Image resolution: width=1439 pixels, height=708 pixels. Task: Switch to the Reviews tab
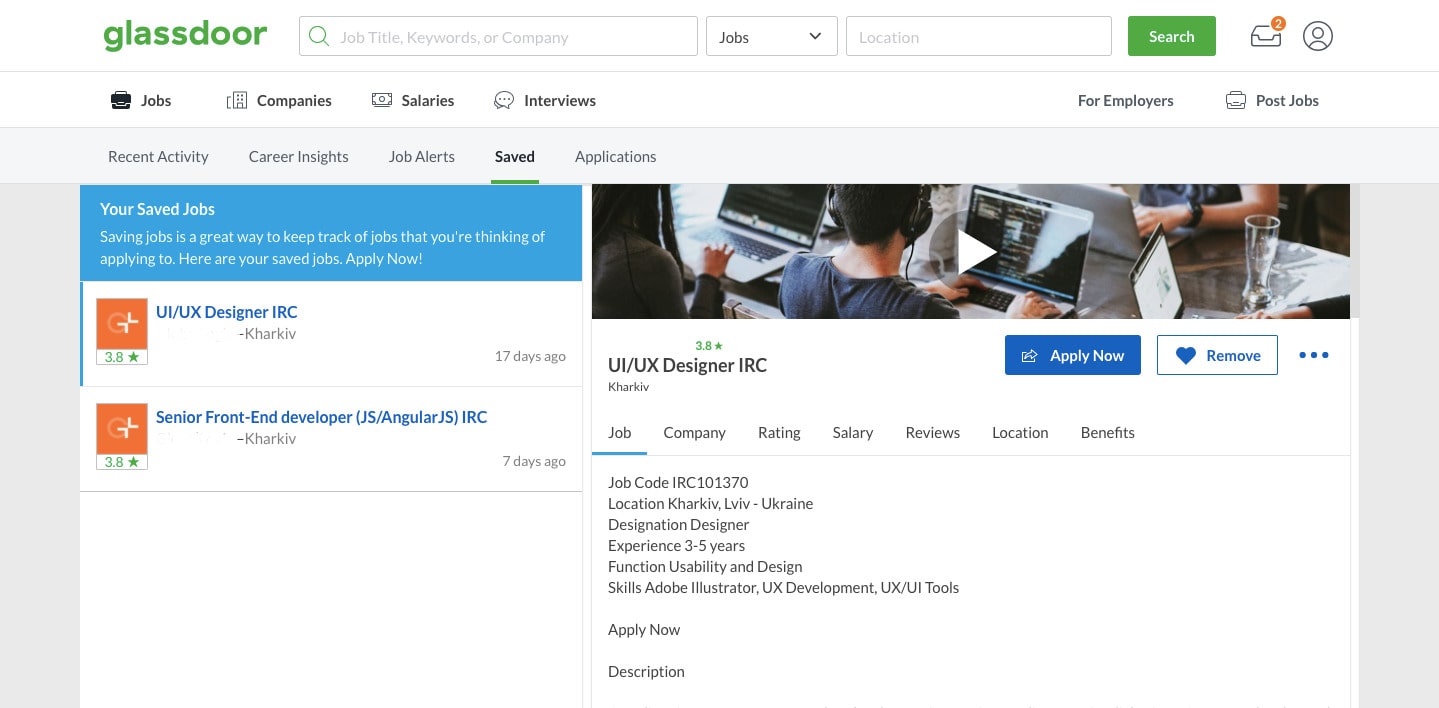(x=932, y=432)
